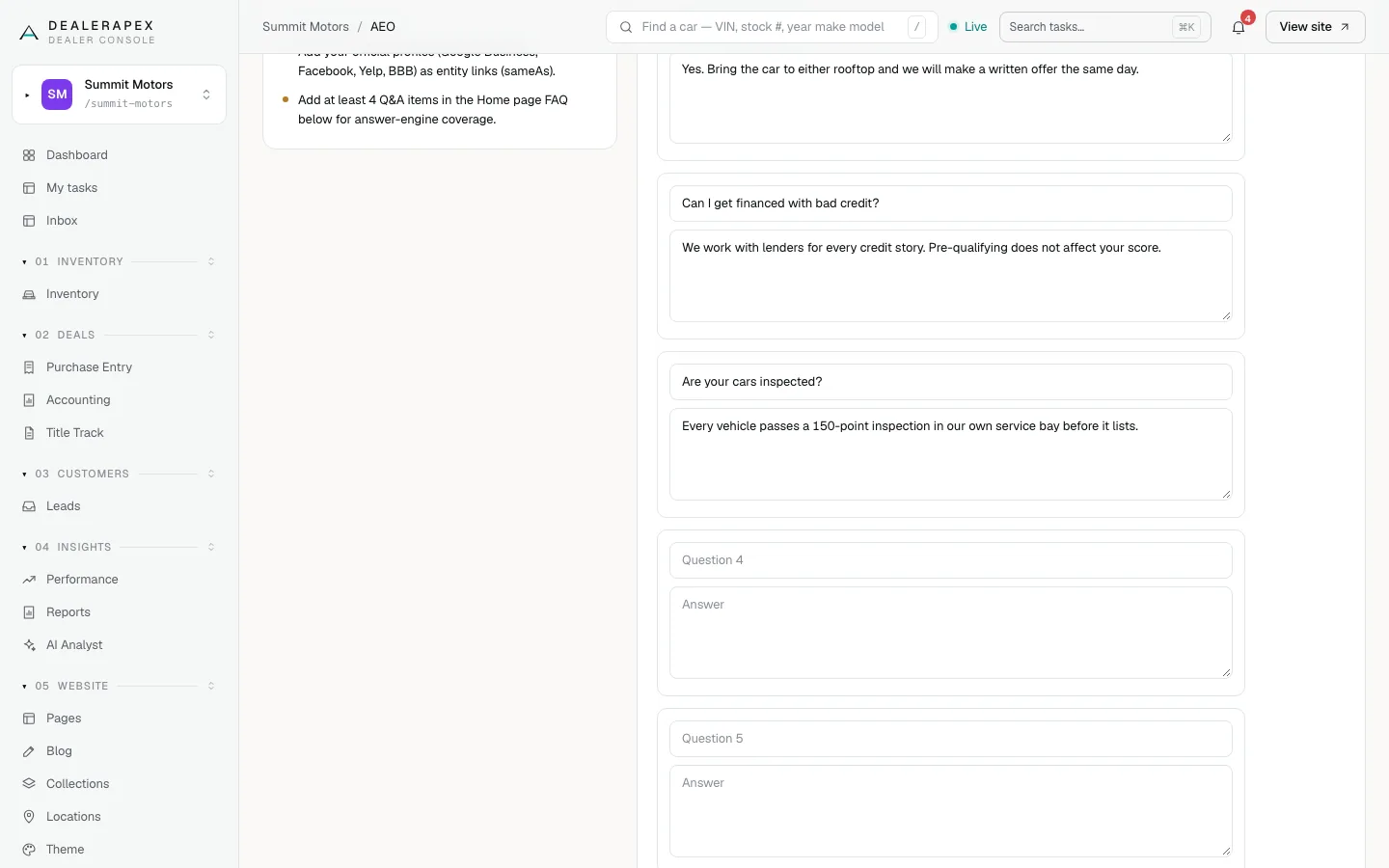Click the Collections layers icon

pos(29,784)
